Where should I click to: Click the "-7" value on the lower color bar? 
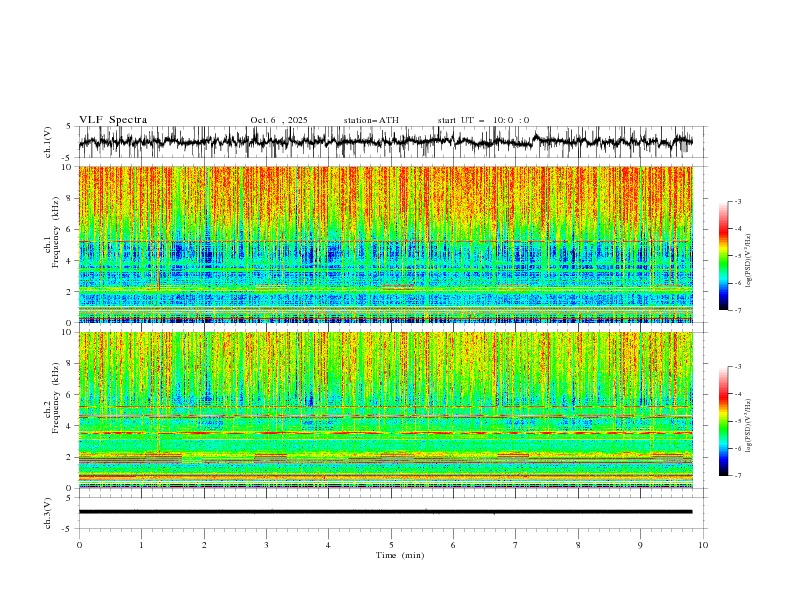point(737,476)
